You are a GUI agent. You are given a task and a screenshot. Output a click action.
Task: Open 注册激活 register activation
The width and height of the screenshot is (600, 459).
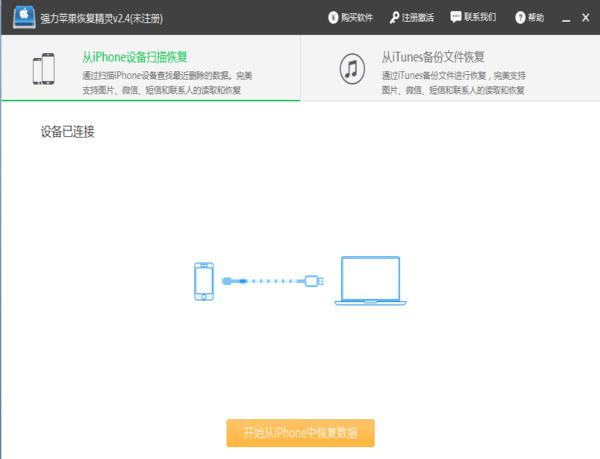[x=417, y=17]
